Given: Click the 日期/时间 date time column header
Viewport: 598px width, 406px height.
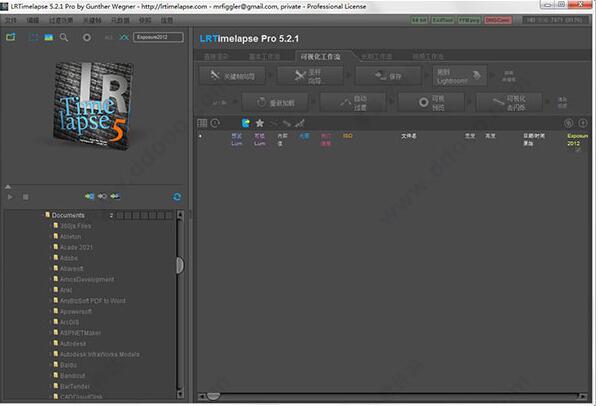Looking at the screenshot, I should [534, 140].
